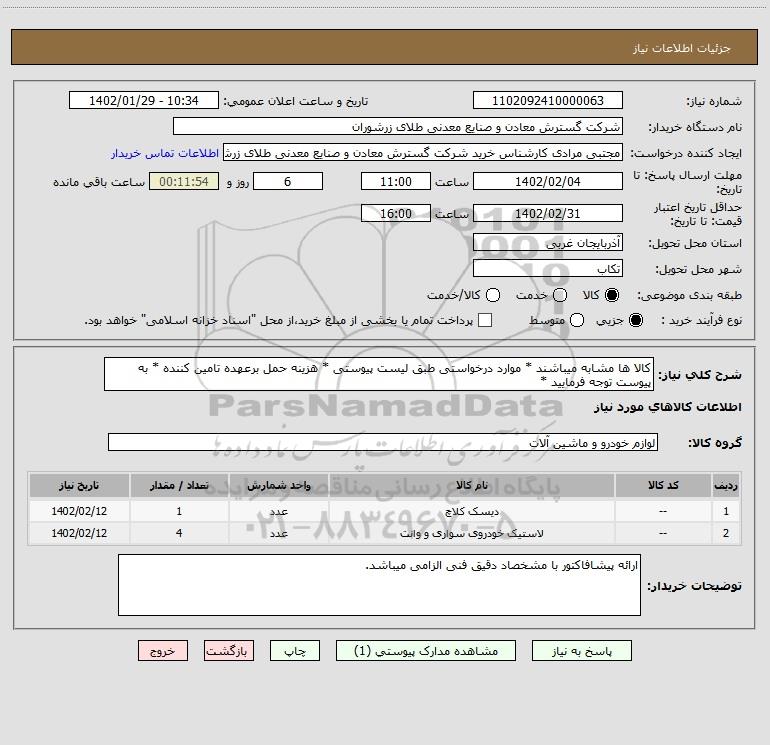Select the خدمت radio button
This screenshot has height=745, width=770.
click(560, 295)
